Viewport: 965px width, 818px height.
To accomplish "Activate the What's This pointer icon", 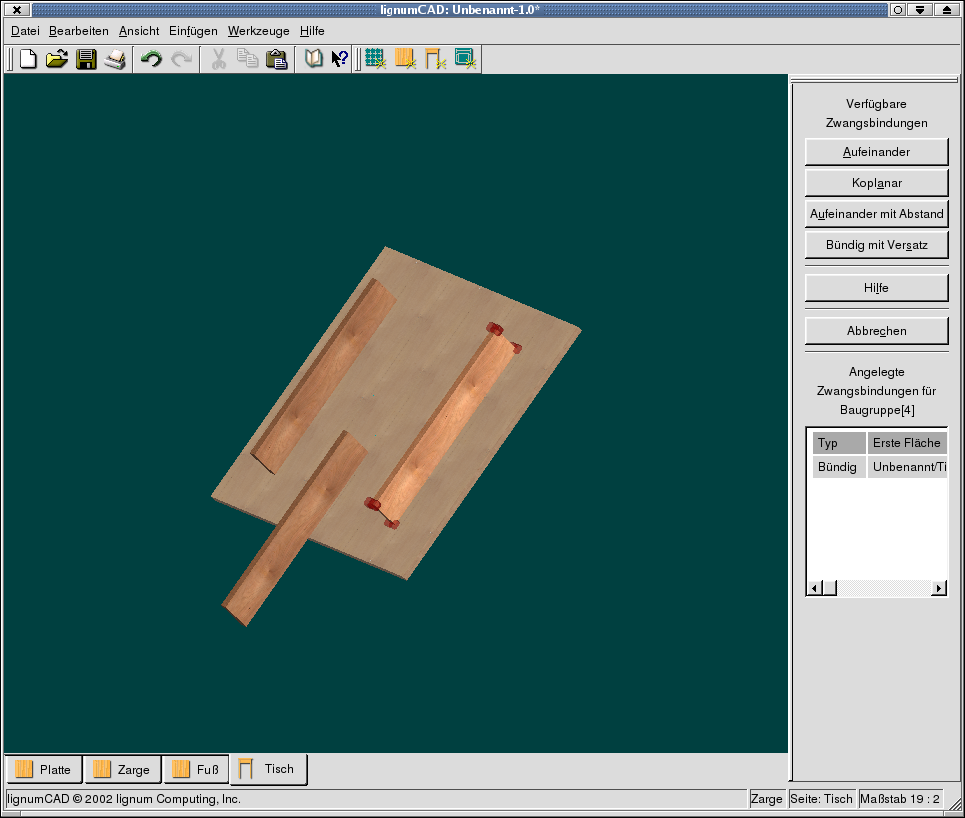I will [340, 59].
